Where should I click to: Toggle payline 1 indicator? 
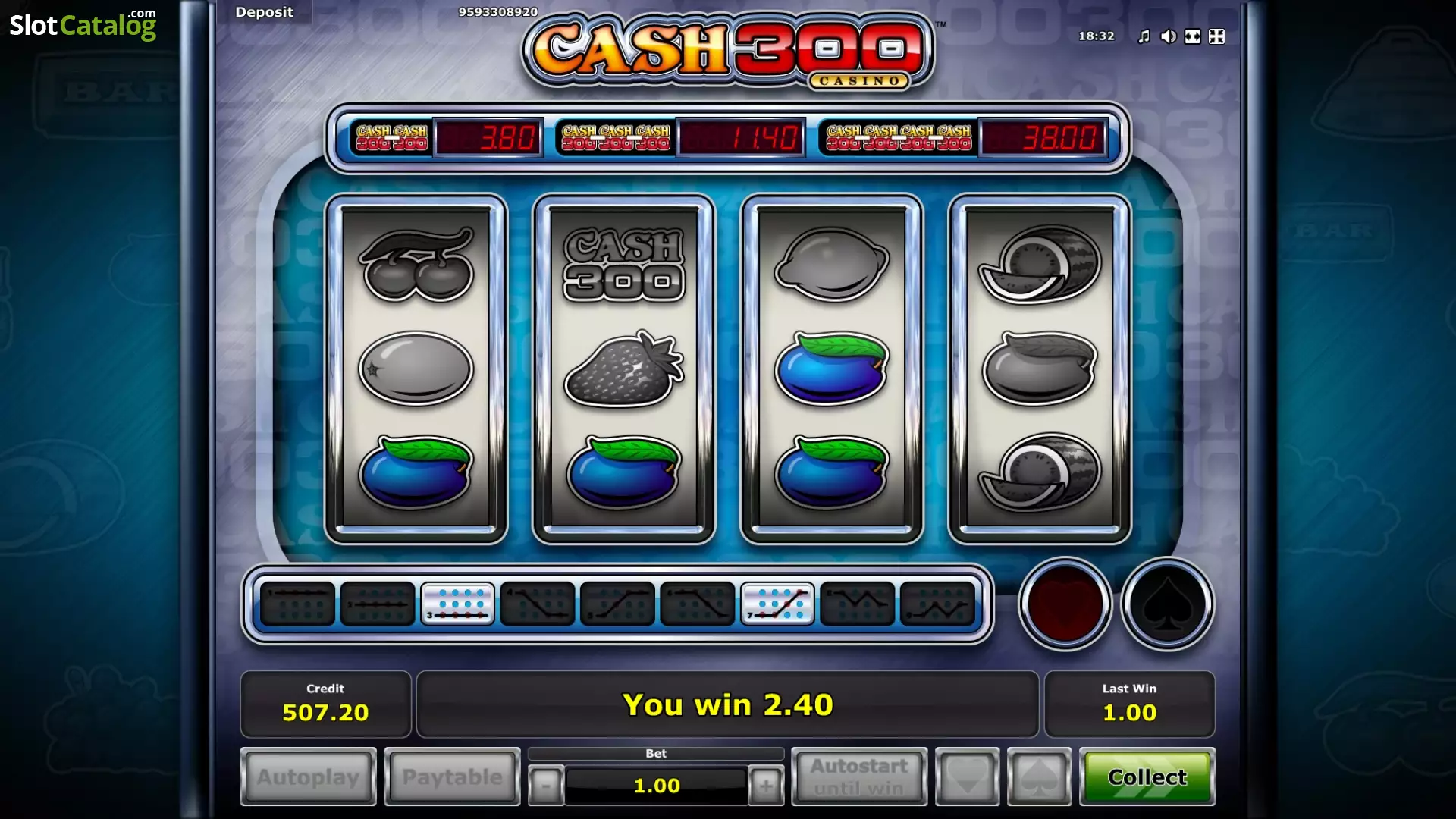click(x=297, y=604)
